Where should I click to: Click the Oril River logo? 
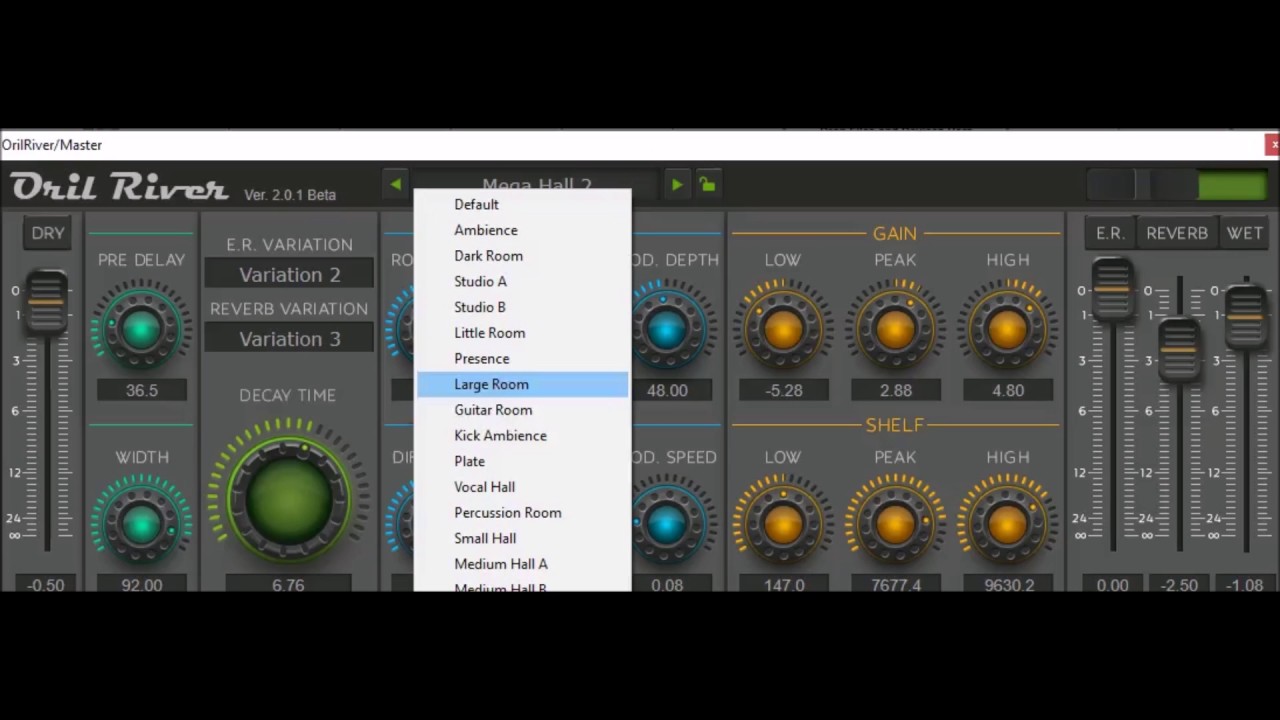(120, 187)
